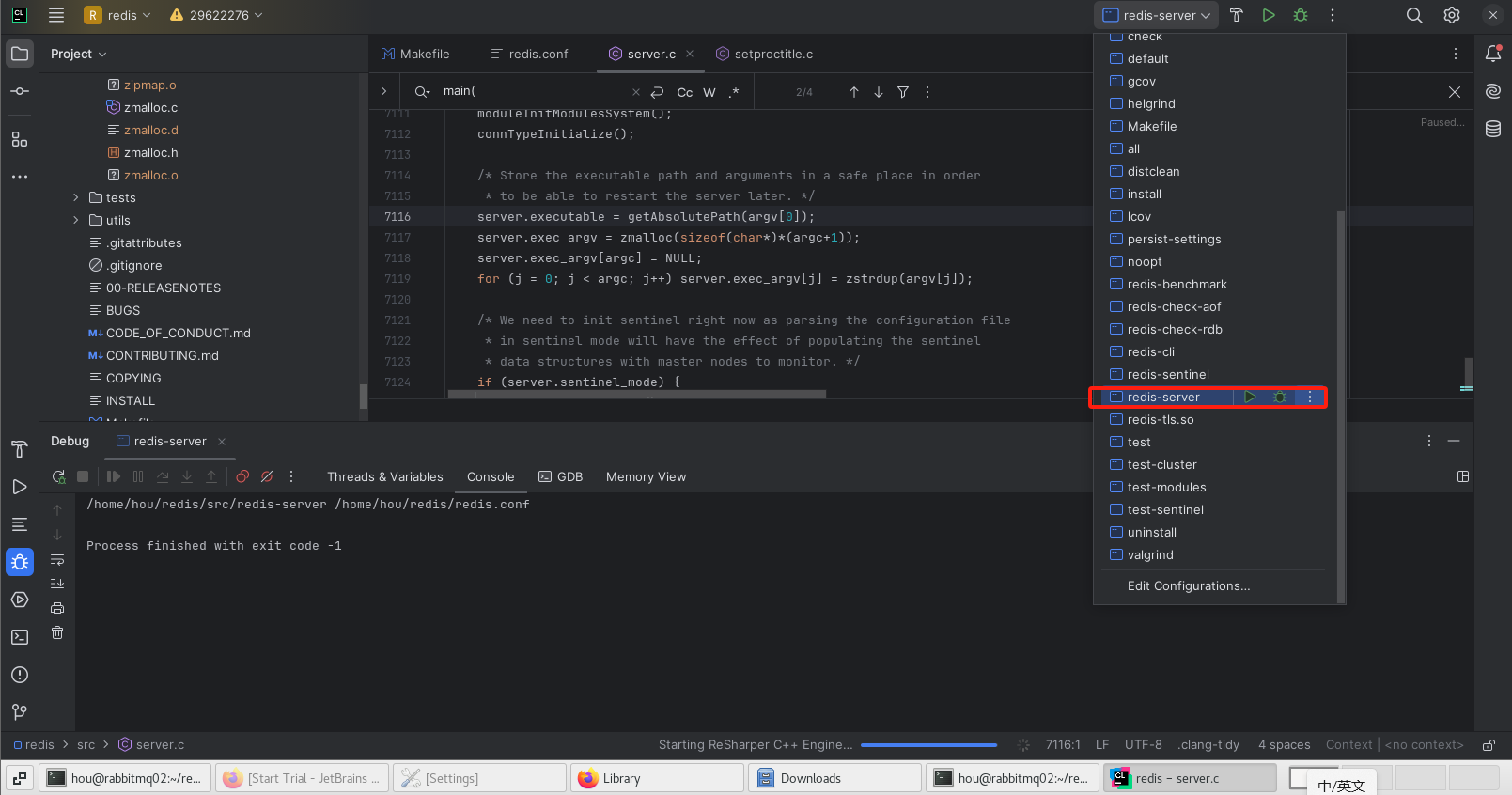Open the Structure tool window
This screenshot has height=795, width=1512.
tap(20, 139)
